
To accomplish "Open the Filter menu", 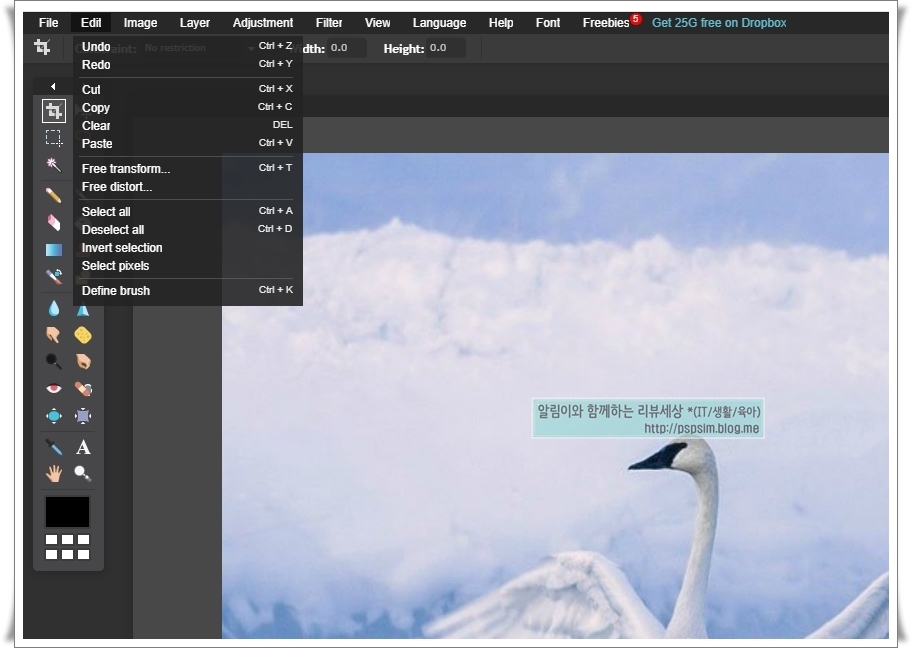I will tap(329, 23).
